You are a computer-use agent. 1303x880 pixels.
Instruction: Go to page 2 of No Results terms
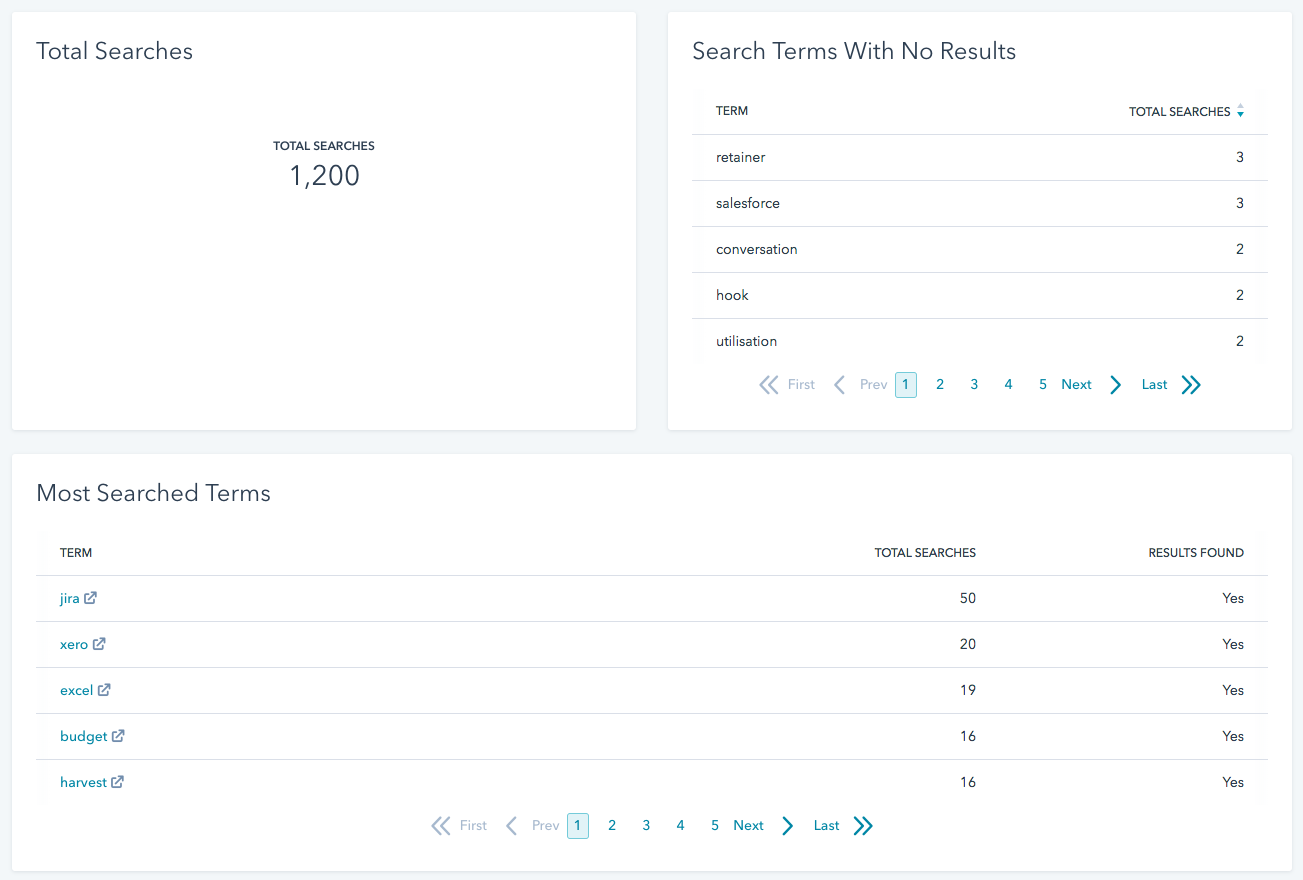click(x=940, y=385)
